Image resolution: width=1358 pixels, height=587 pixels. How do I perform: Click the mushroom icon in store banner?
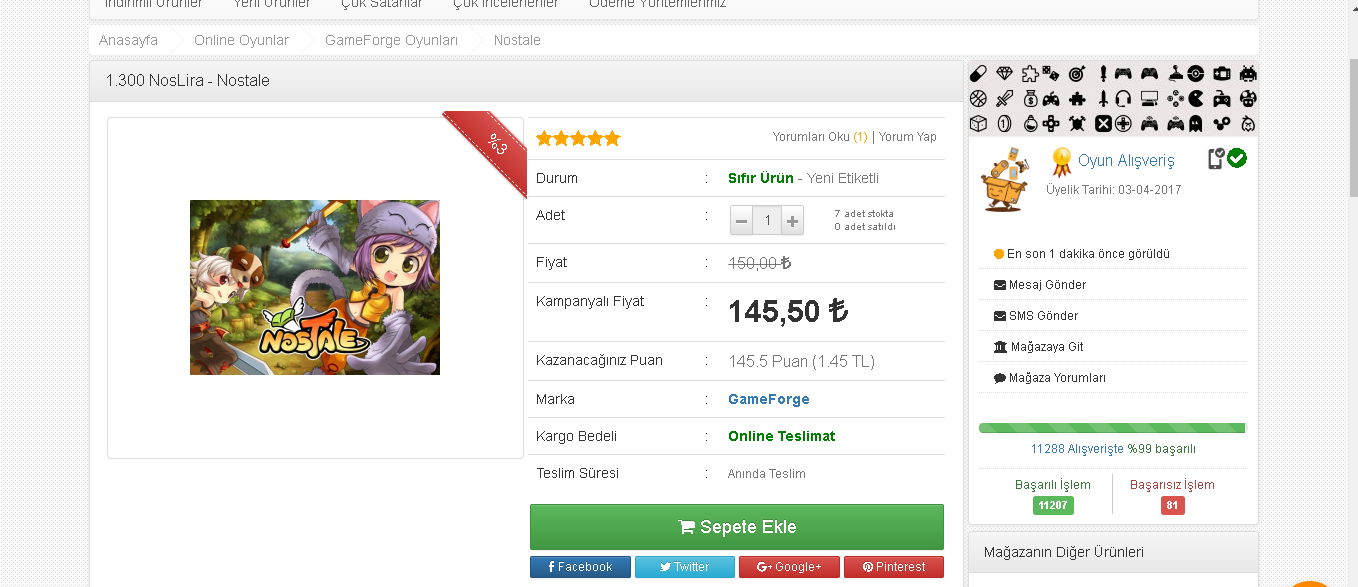click(x=1248, y=98)
